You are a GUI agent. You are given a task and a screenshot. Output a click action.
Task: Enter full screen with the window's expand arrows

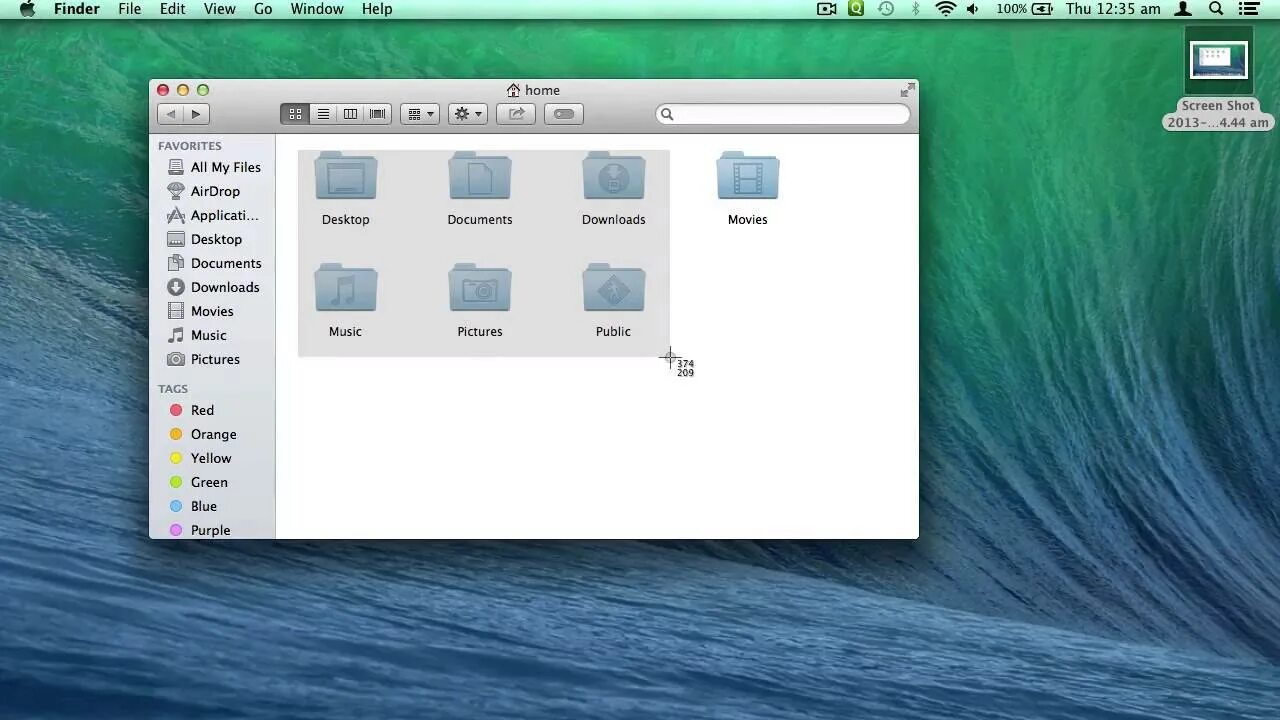907,90
